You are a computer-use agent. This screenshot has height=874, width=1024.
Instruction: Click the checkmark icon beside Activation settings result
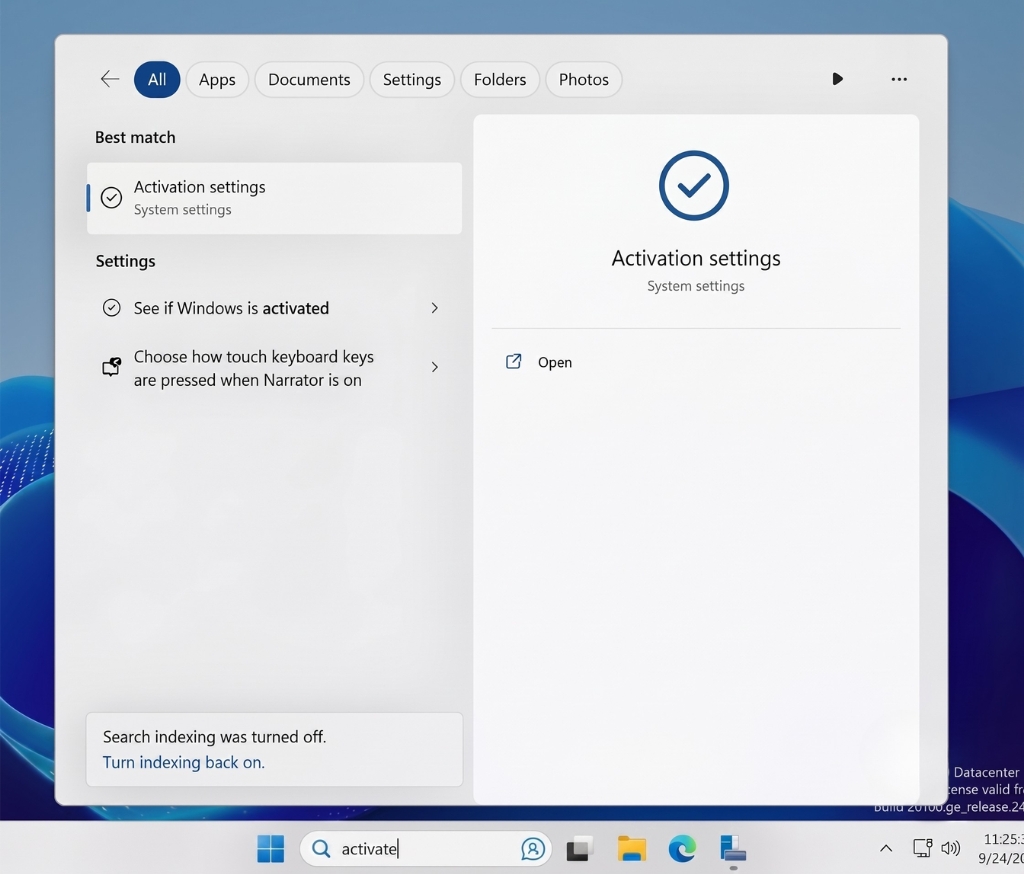coord(112,197)
